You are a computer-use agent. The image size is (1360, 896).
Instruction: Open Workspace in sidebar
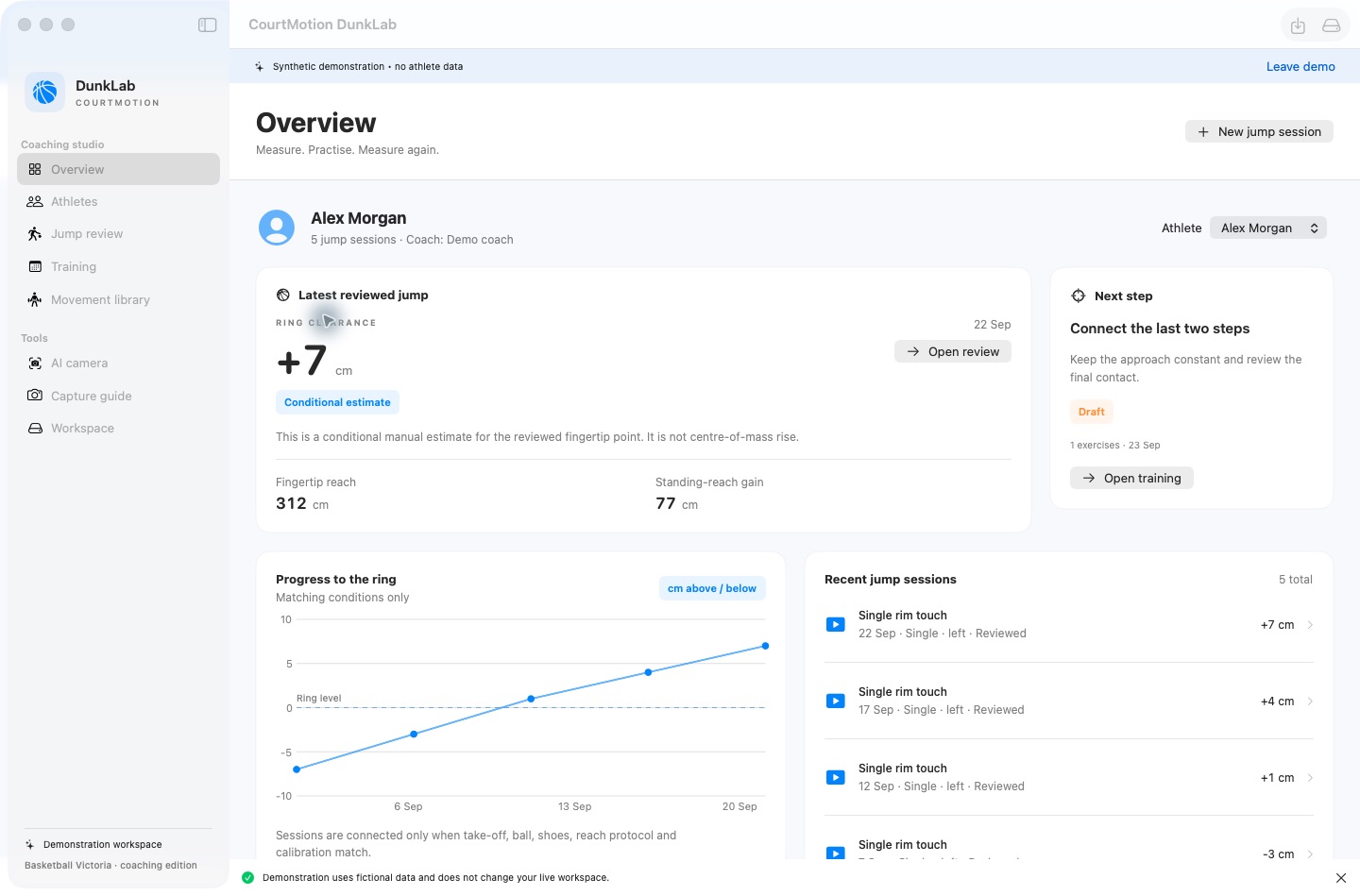(x=118, y=428)
